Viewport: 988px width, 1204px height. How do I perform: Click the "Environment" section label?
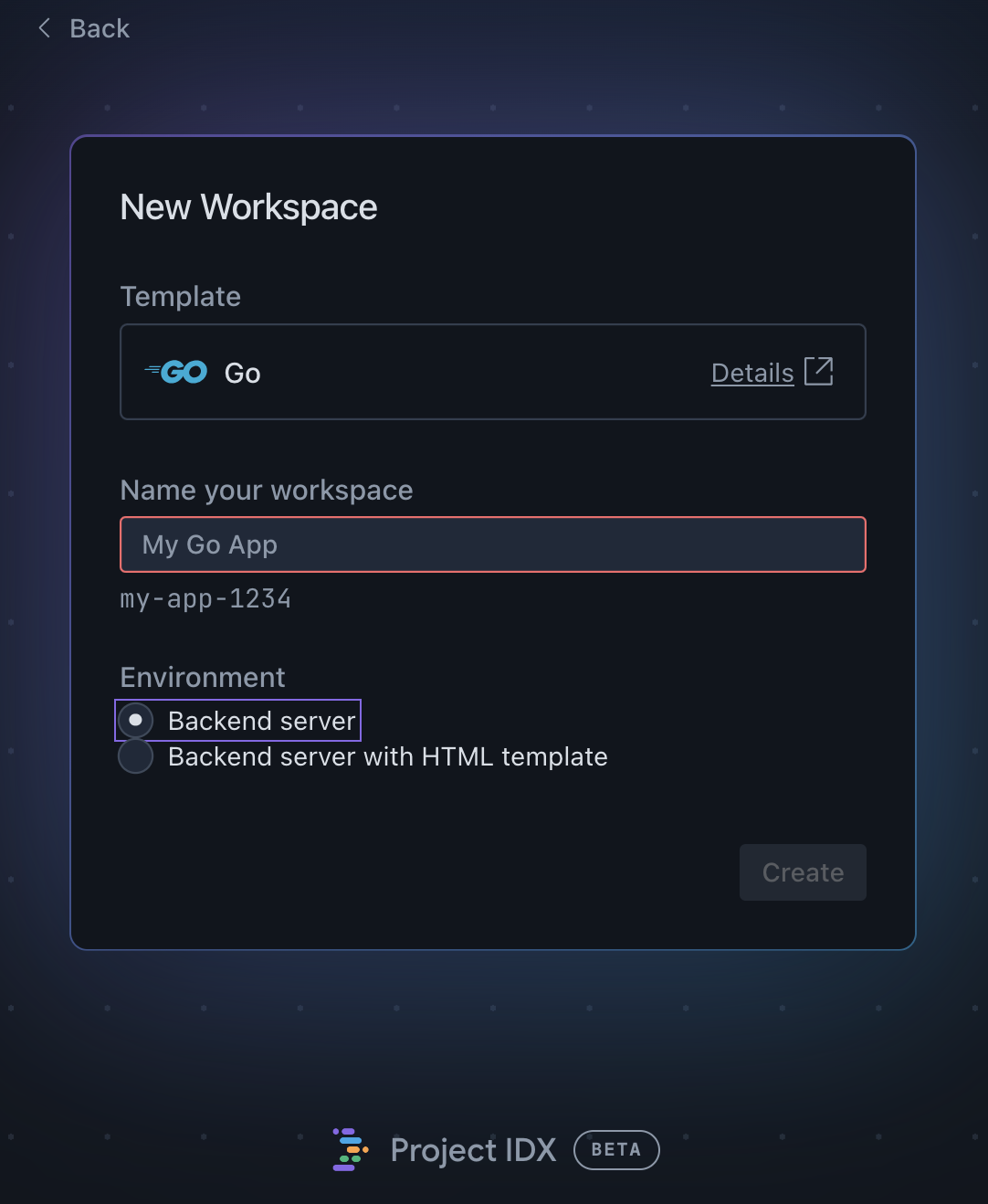pyautogui.click(x=203, y=677)
